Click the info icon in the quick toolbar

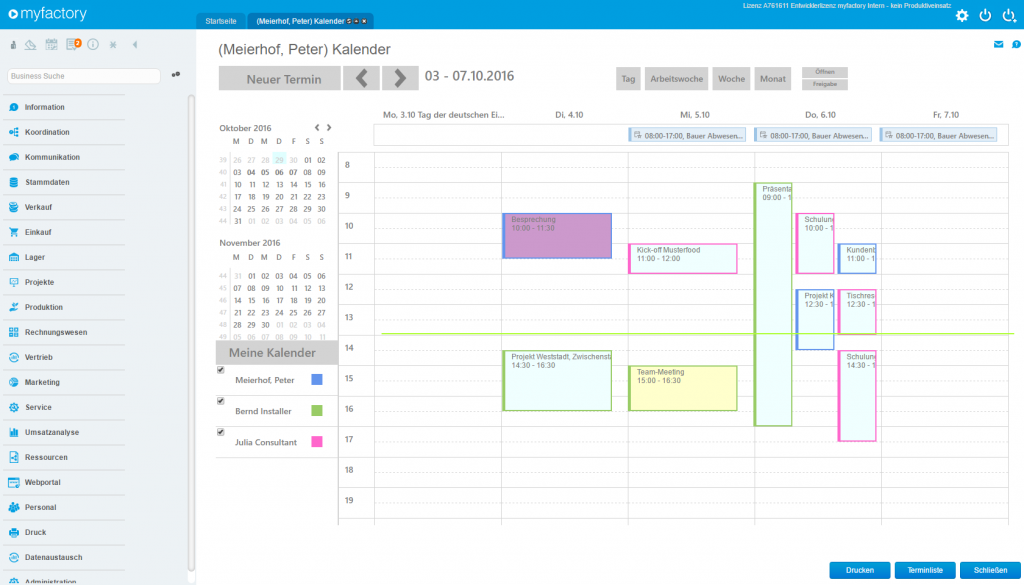coord(94,44)
